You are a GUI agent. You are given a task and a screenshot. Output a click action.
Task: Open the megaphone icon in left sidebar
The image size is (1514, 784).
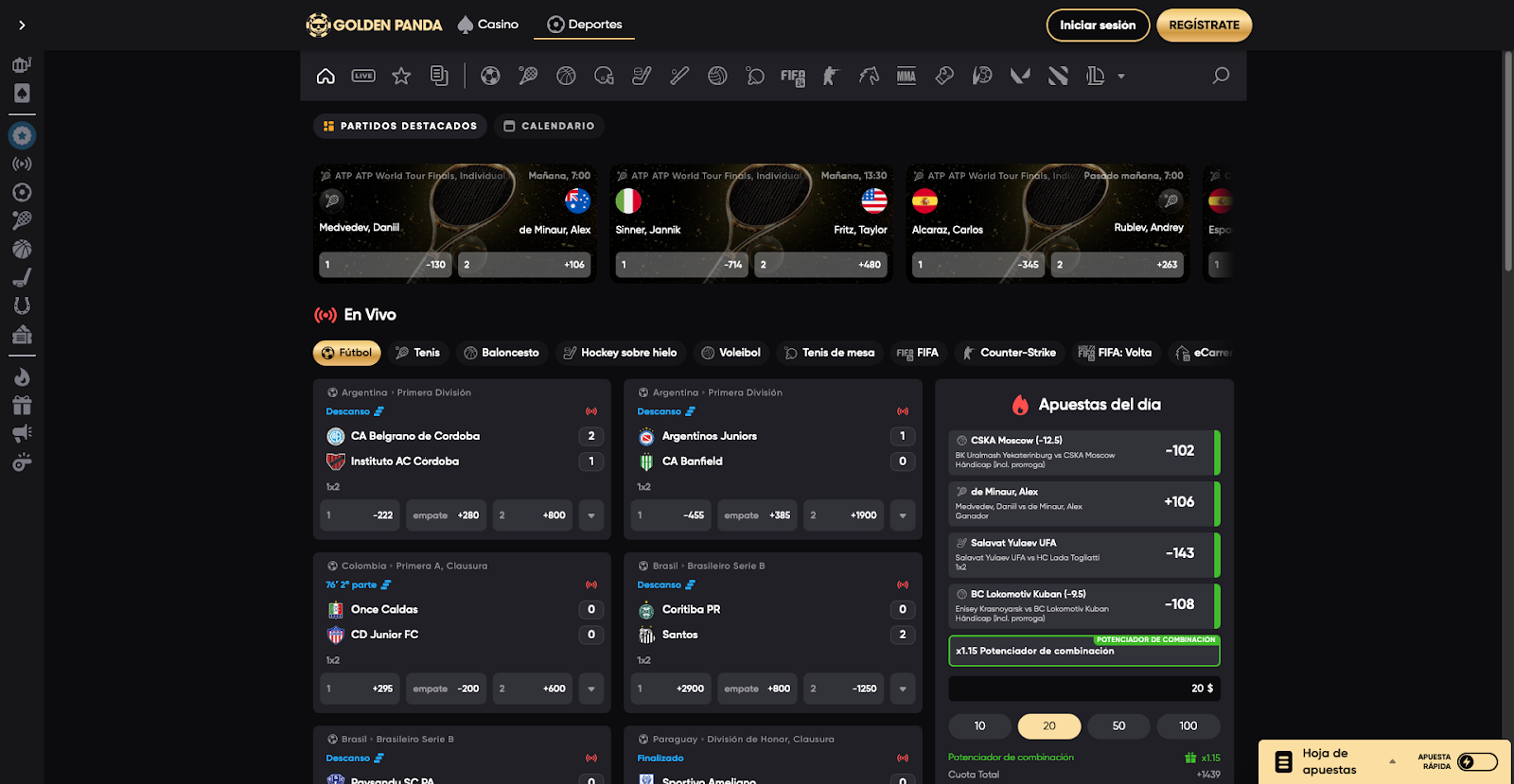point(22,433)
